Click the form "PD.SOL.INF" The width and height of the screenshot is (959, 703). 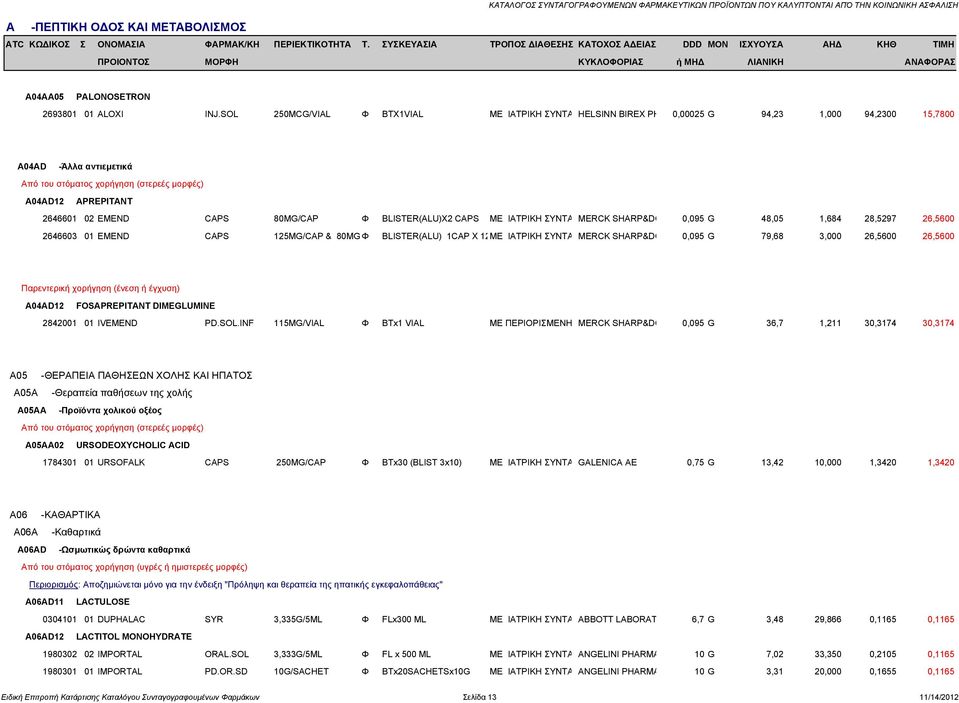(229, 323)
